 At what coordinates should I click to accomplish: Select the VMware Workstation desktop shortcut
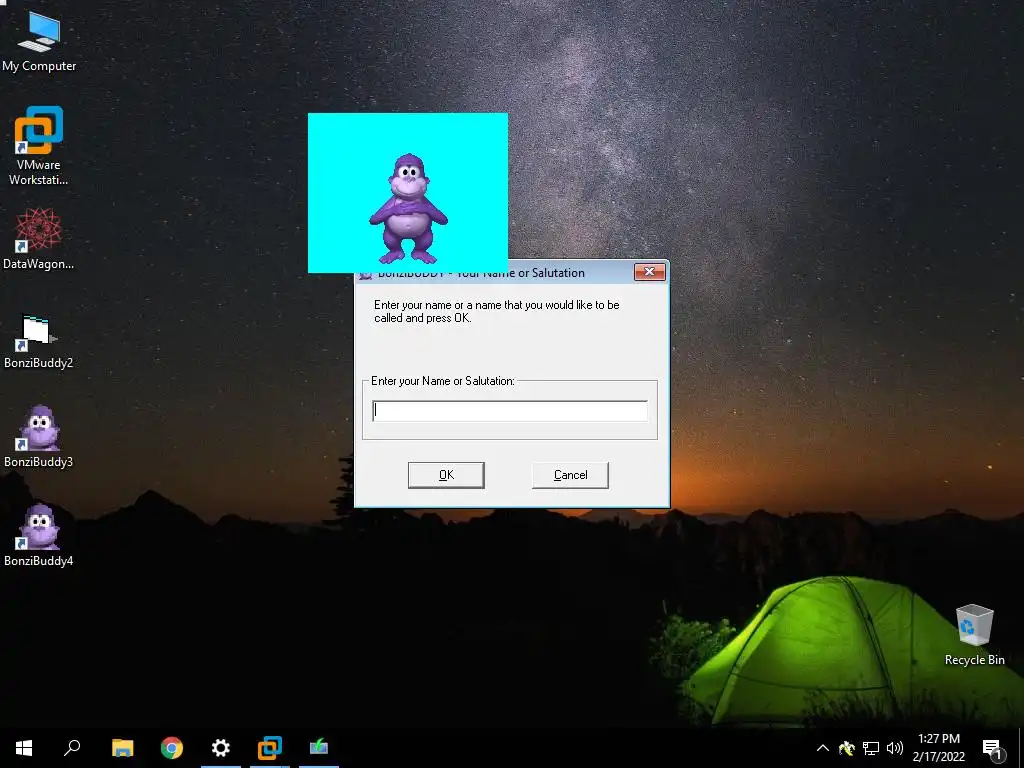39,145
